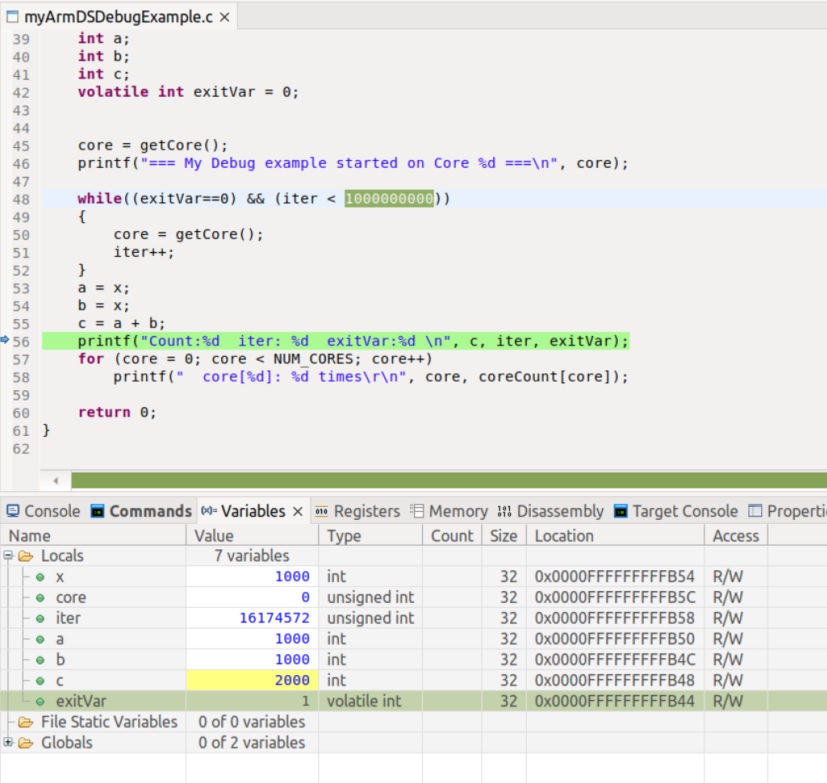Click the Registers tab icon
The height and width of the screenshot is (783, 827).
point(321,511)
